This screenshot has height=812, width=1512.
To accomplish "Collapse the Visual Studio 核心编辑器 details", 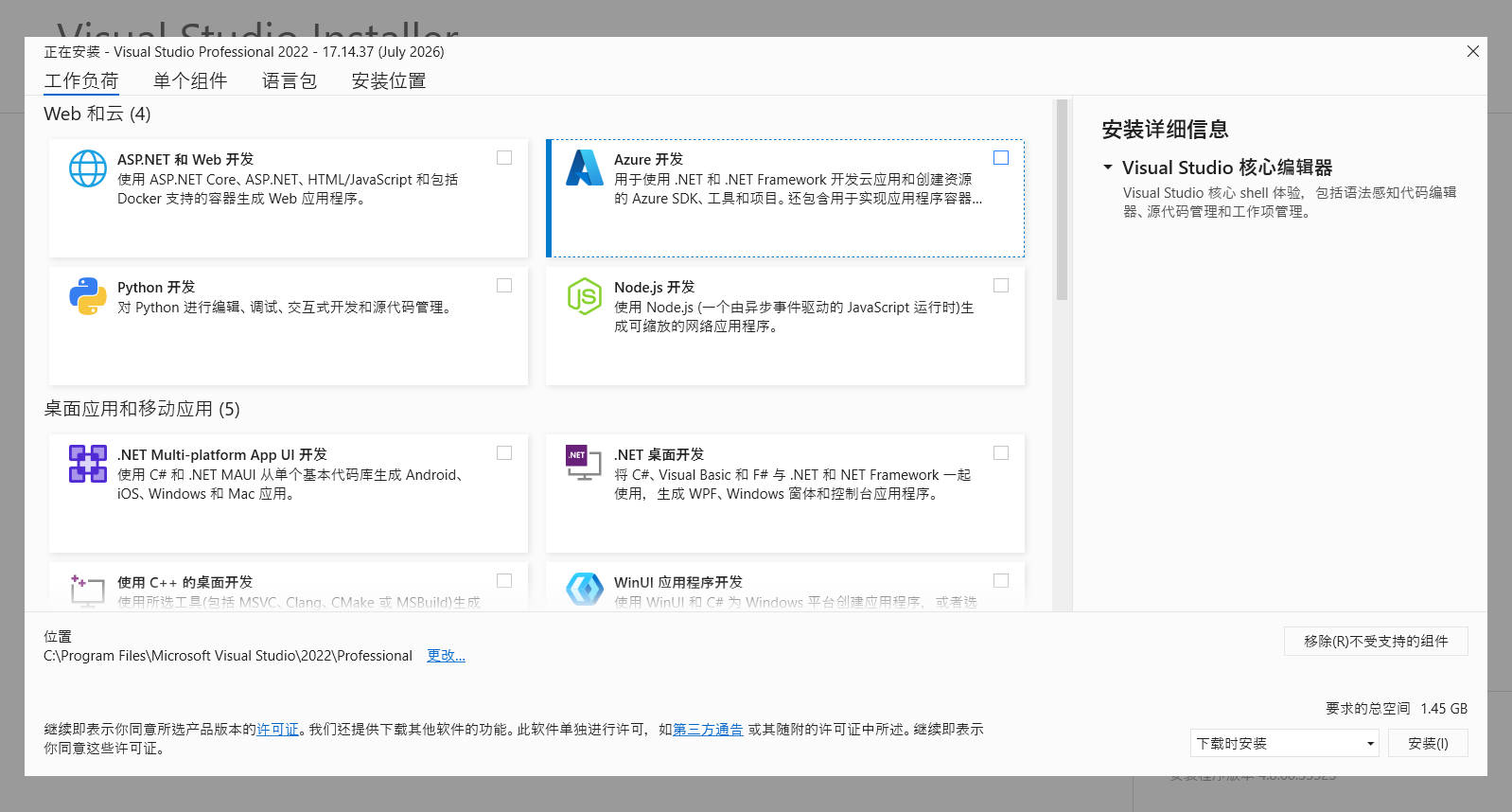I will [x=1108, y=168].
